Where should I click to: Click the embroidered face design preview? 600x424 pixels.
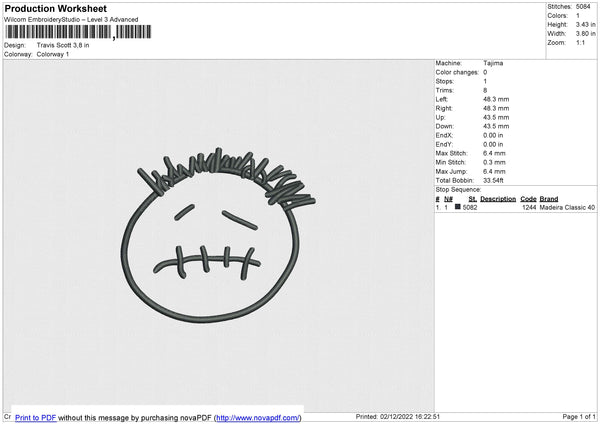pos(218,235)
